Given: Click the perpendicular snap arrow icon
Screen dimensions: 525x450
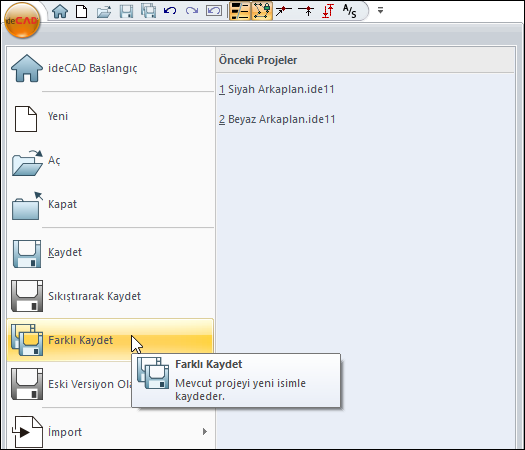Looking at the screenshot, I should 306,11.
